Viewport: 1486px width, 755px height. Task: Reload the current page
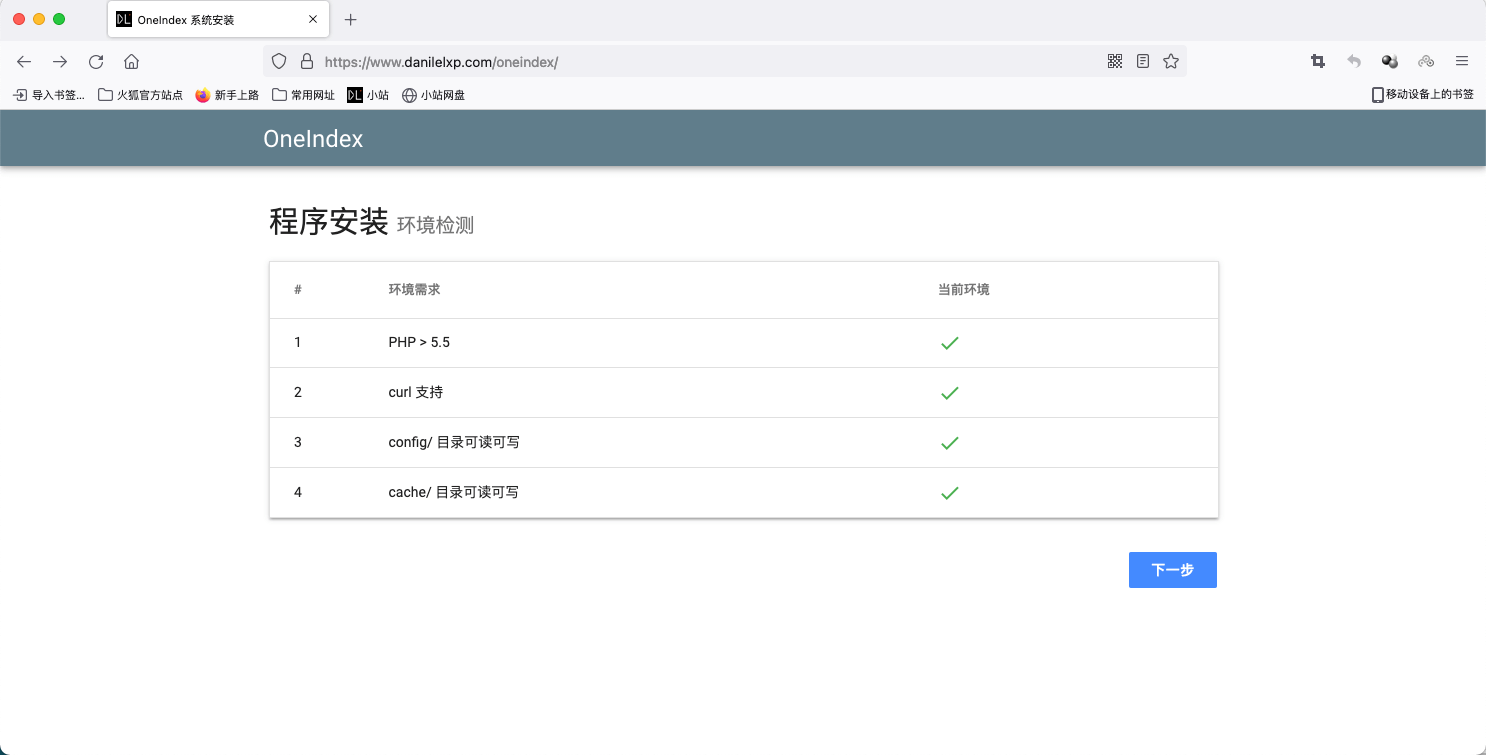click(96, 61)
